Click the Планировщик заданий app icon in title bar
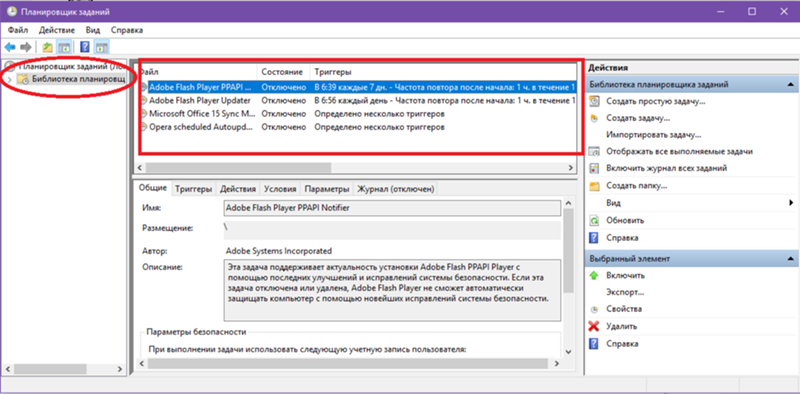Image resolution: width=800 pixels, height=394 pixels. point(11,11)
